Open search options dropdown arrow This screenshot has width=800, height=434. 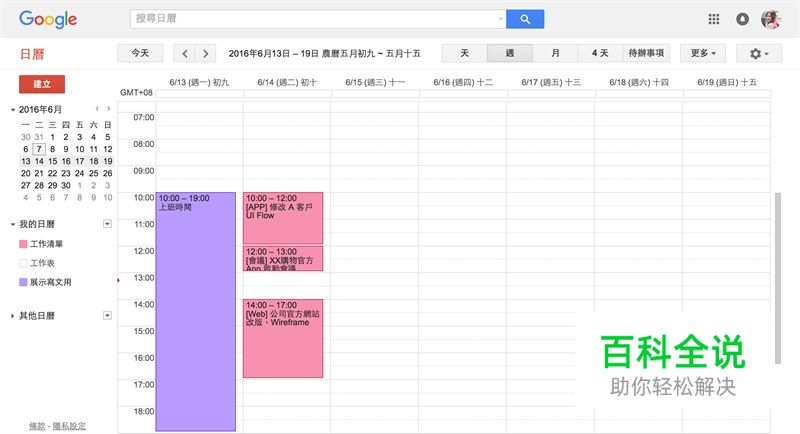click(500, 19)
